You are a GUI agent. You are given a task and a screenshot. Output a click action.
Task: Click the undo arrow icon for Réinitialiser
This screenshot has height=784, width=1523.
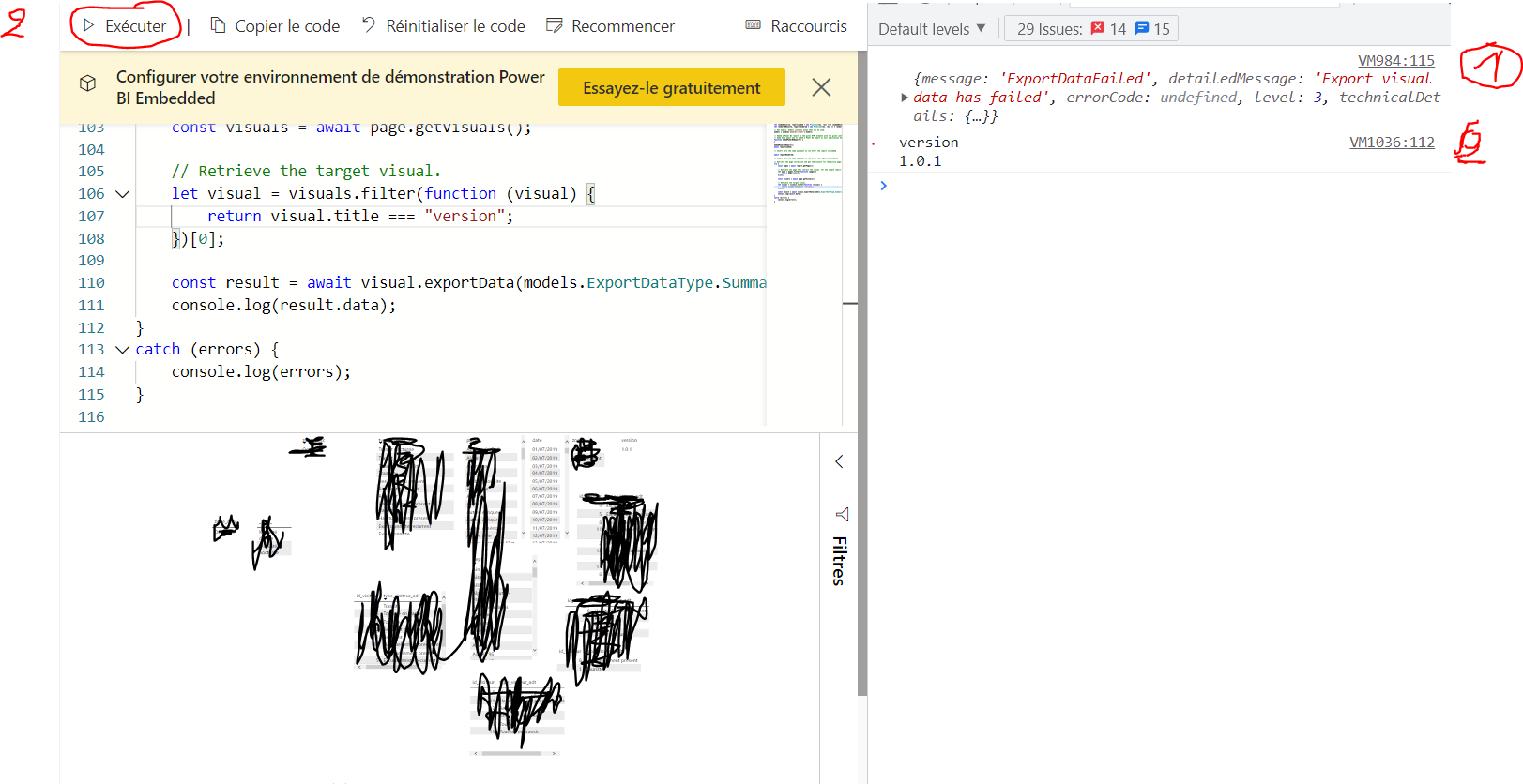[x=369, y=25]
